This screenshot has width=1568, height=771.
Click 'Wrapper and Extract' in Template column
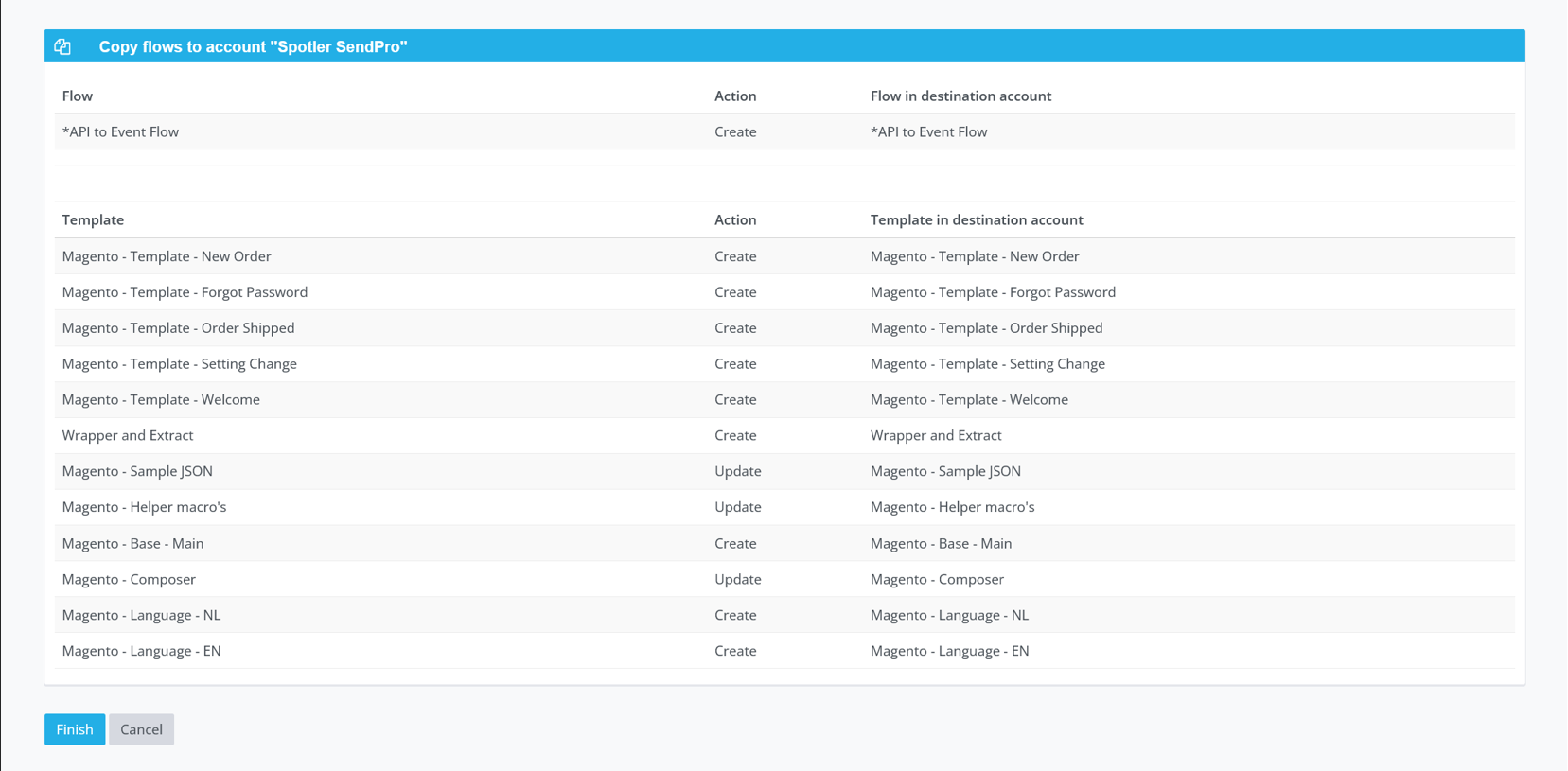pos(128,436)
